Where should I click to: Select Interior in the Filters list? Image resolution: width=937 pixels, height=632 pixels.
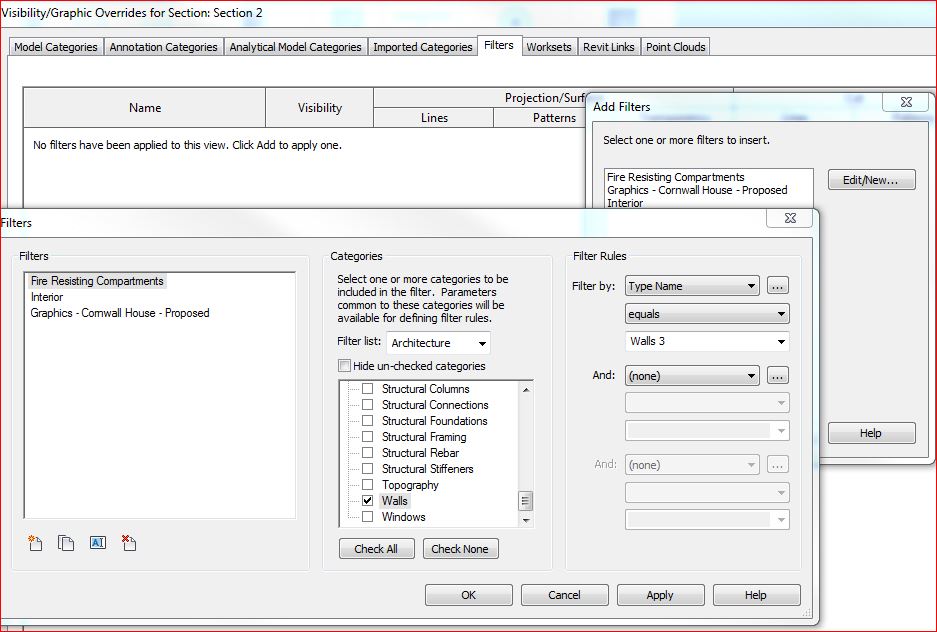[47, 297]
